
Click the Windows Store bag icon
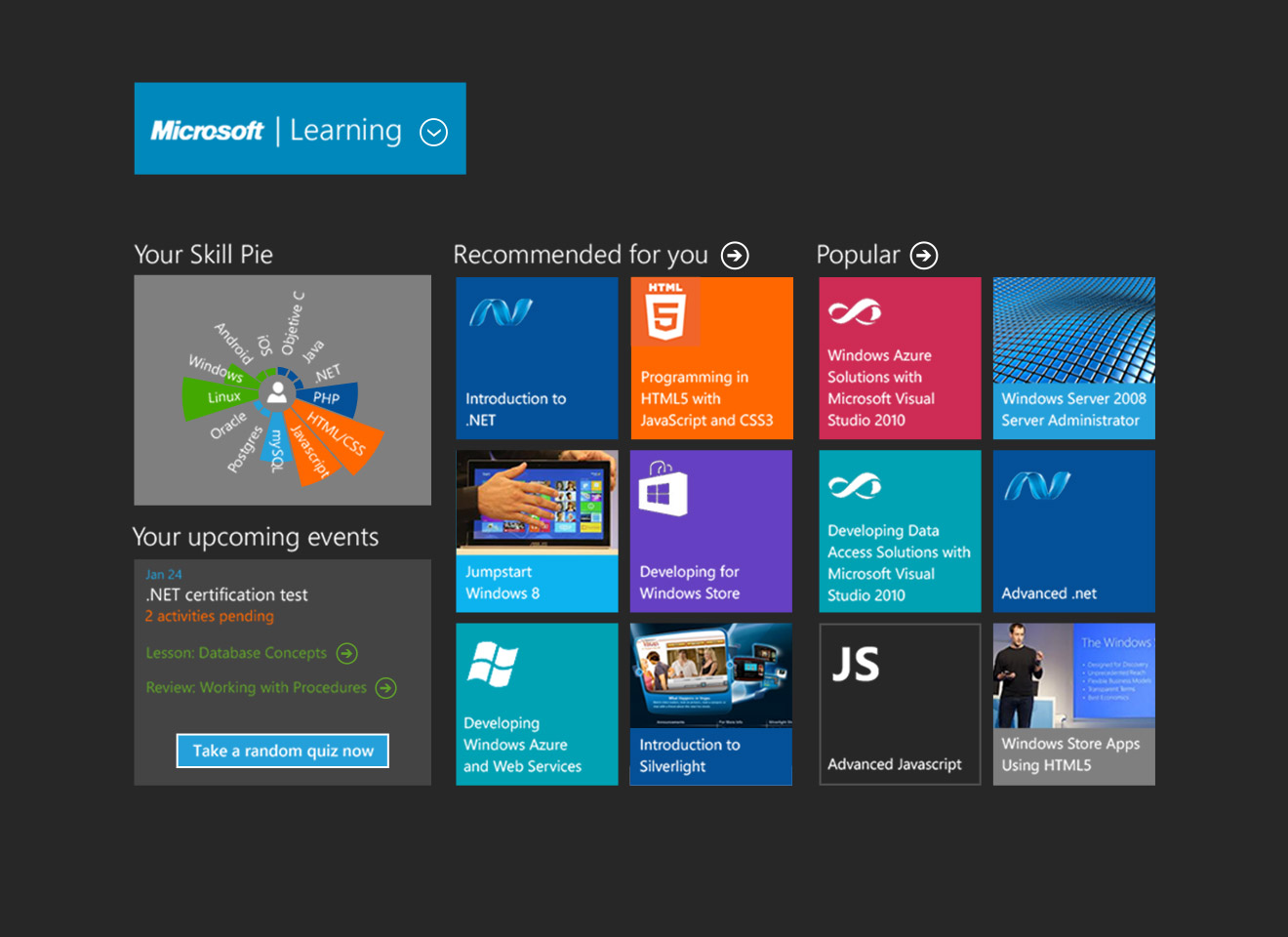click(x=663, y=488)
